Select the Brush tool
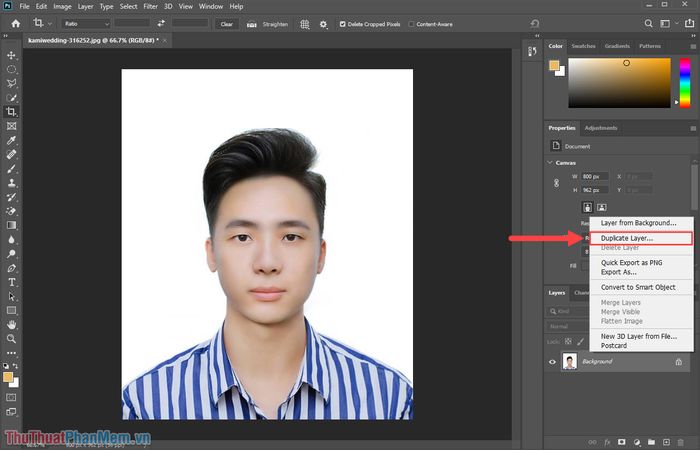 click(x=12, y=169)
